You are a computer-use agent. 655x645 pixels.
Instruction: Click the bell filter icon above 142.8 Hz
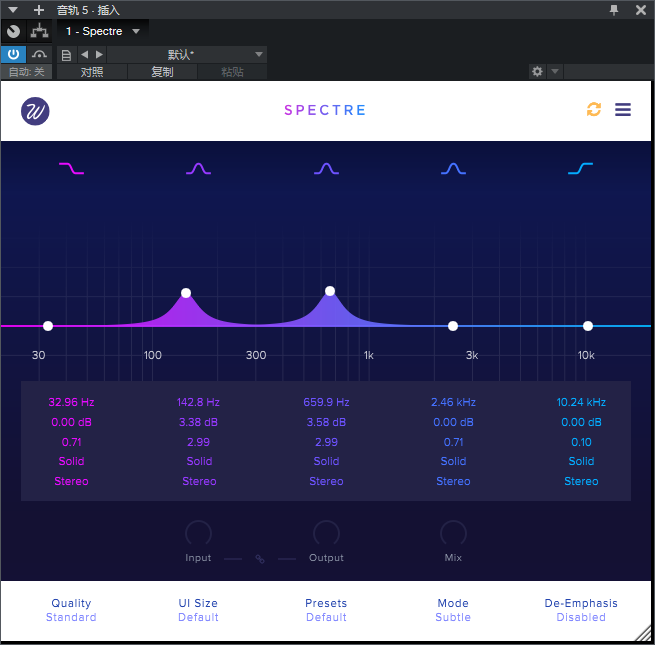coord(198,168)
